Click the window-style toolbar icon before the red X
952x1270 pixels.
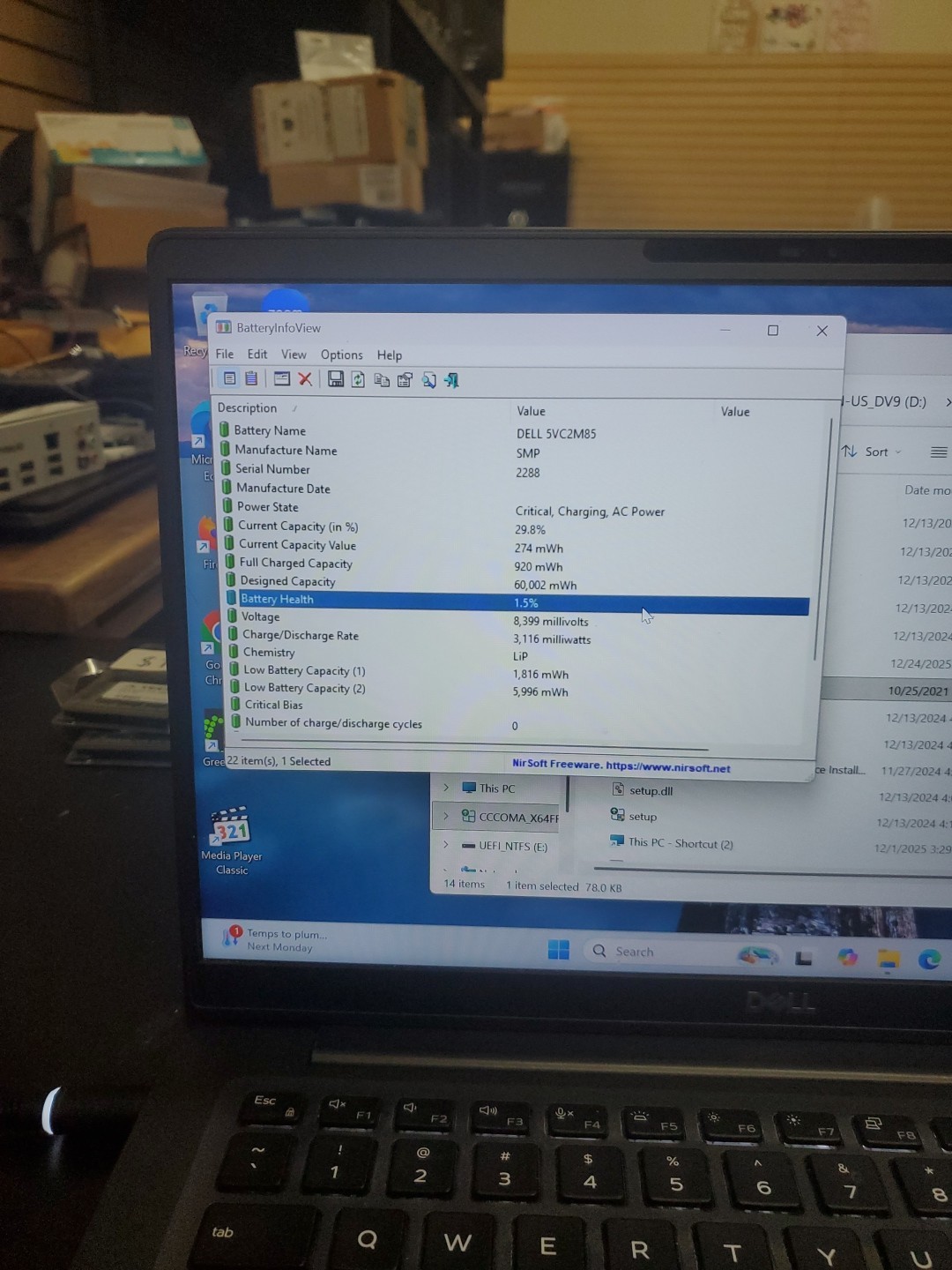(x=282, y=379)
